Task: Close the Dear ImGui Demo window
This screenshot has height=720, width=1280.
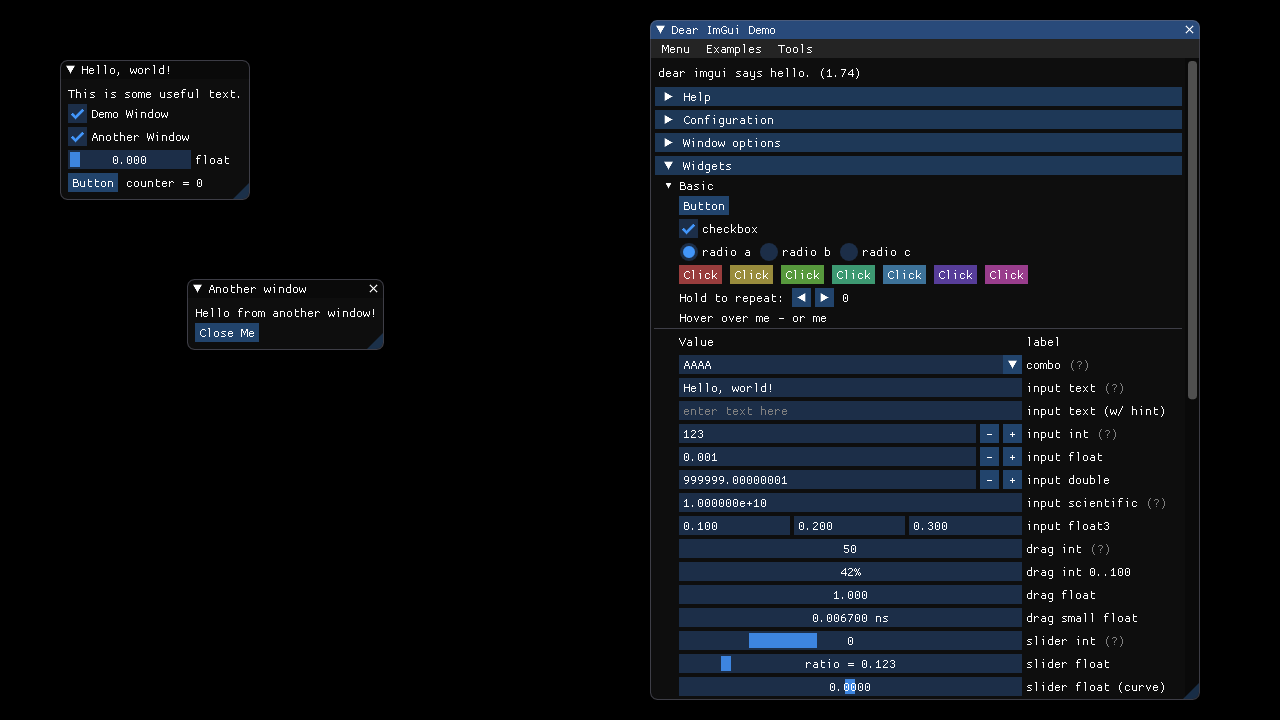Action: (x=1189, y=30)
